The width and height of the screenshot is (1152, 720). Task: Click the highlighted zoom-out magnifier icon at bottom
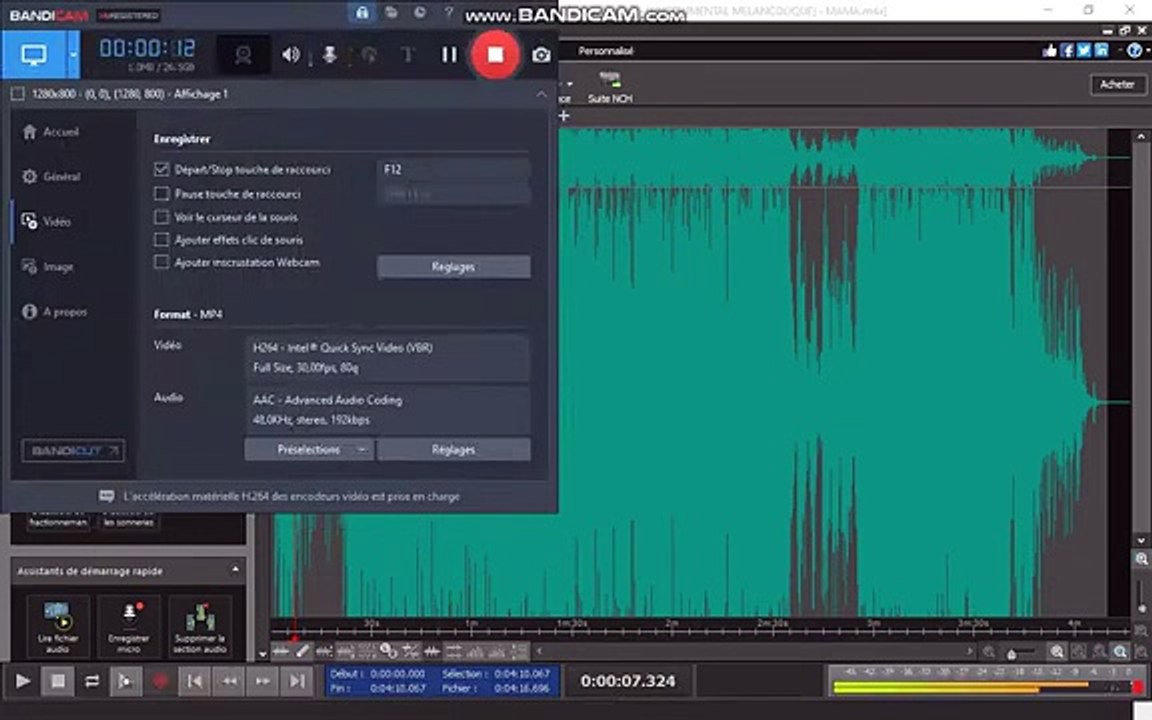click(x=1120, y=652)
